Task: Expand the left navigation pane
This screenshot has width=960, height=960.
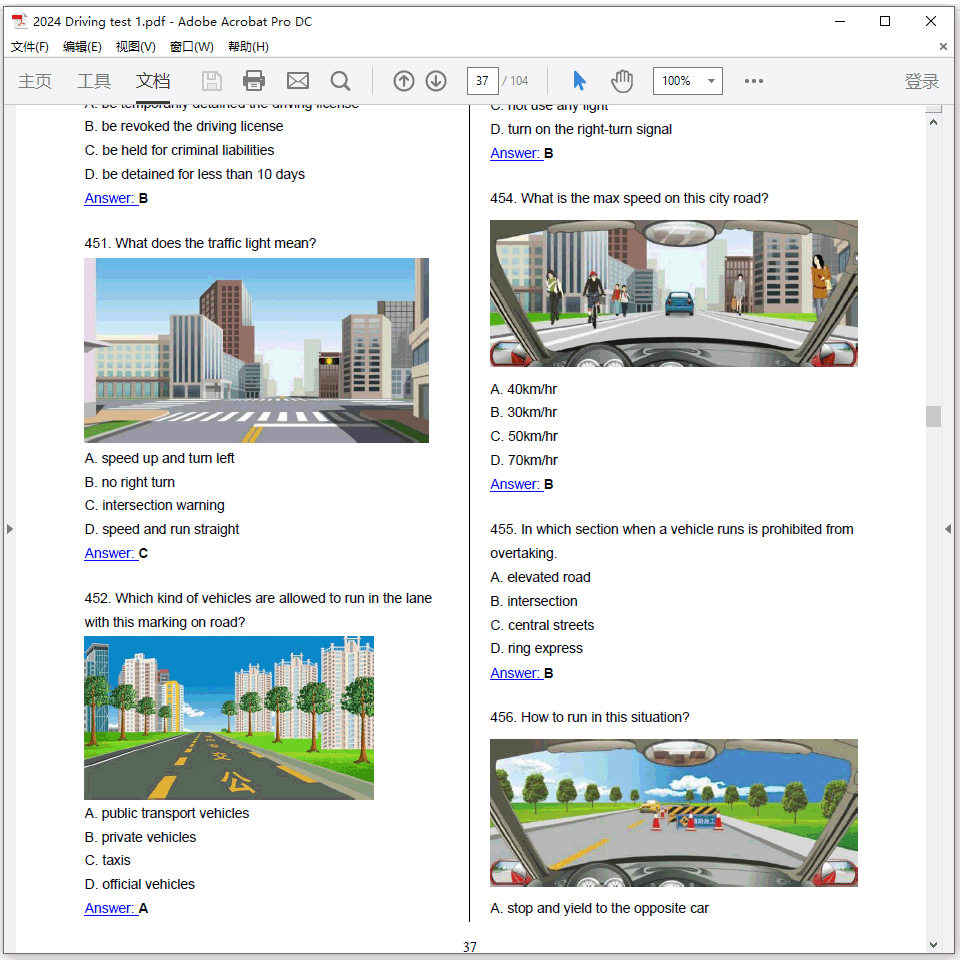Action: coord(10,528)
